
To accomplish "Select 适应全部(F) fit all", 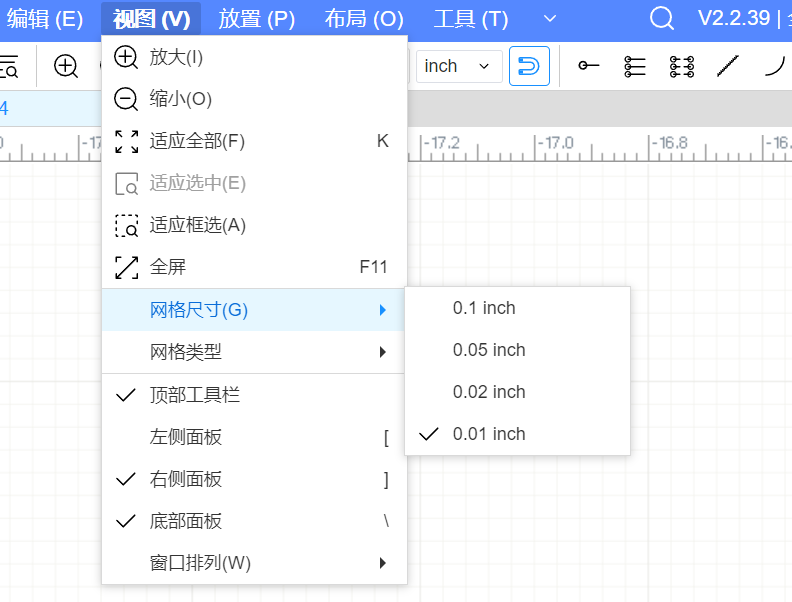I will point(254,141).
